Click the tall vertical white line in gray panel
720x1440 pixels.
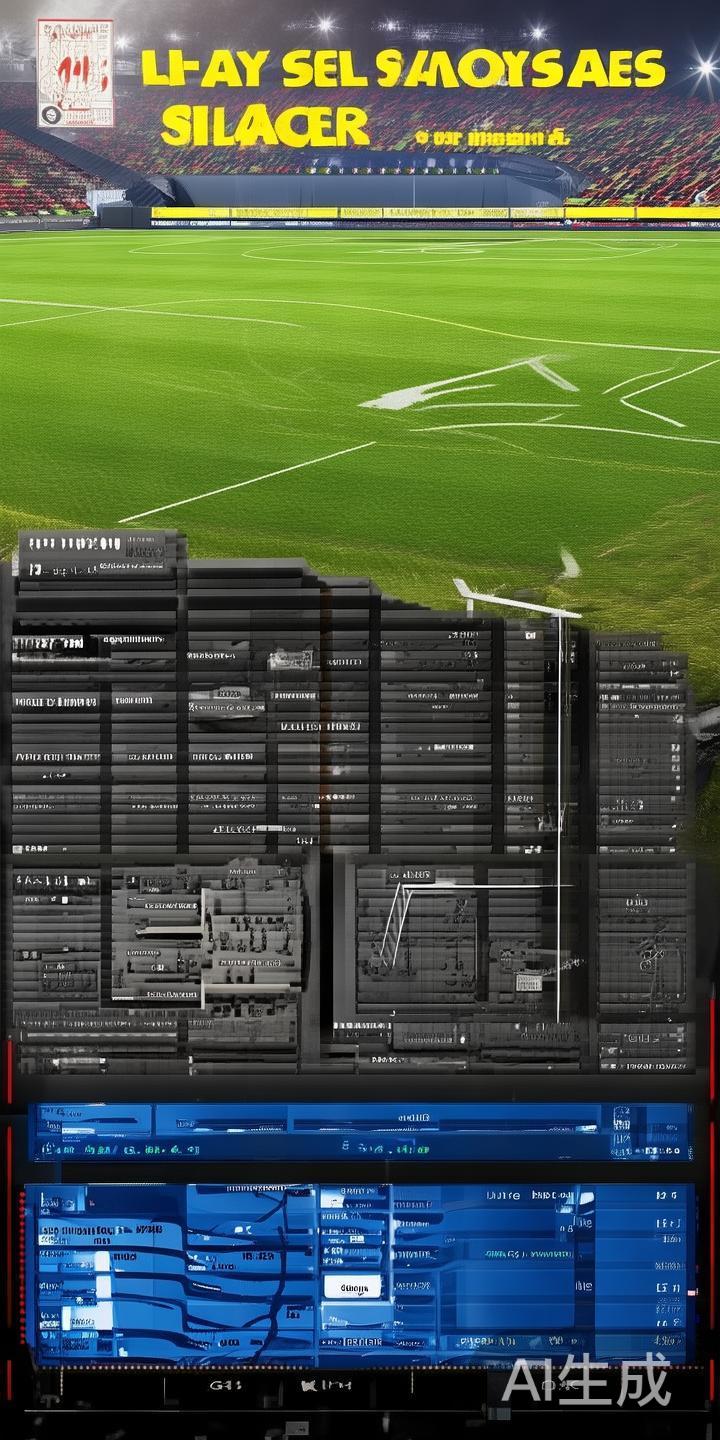(559, 800)
